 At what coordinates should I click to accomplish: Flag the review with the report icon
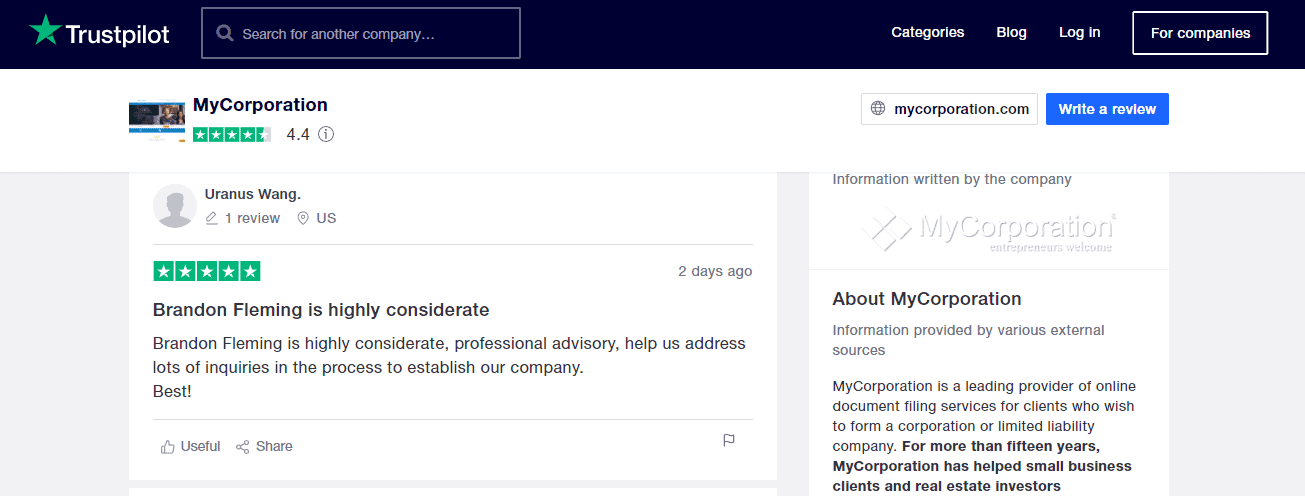tap(729, 440)
